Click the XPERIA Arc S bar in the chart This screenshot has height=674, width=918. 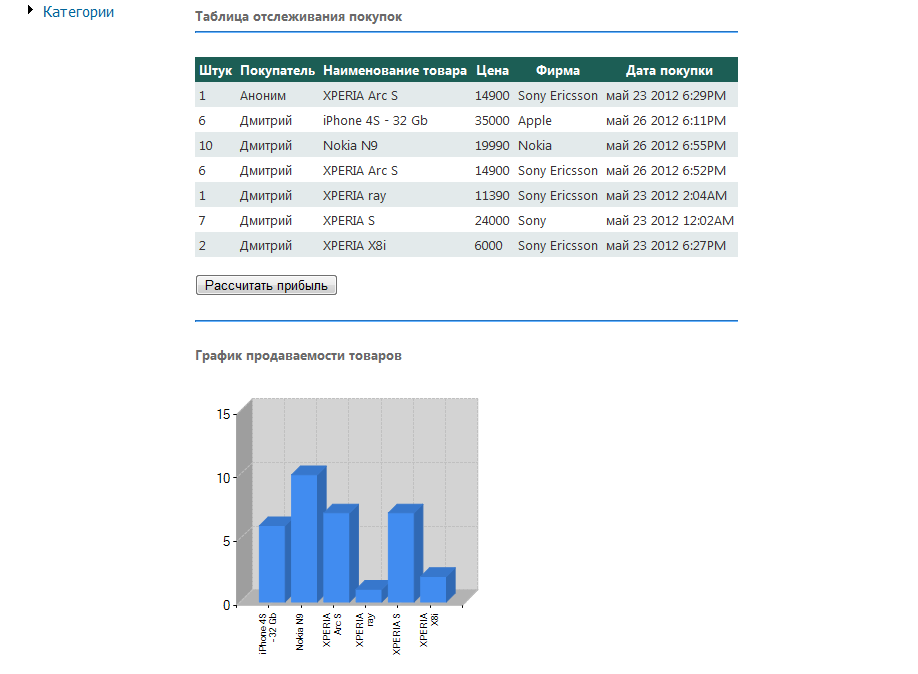point(337,556)
